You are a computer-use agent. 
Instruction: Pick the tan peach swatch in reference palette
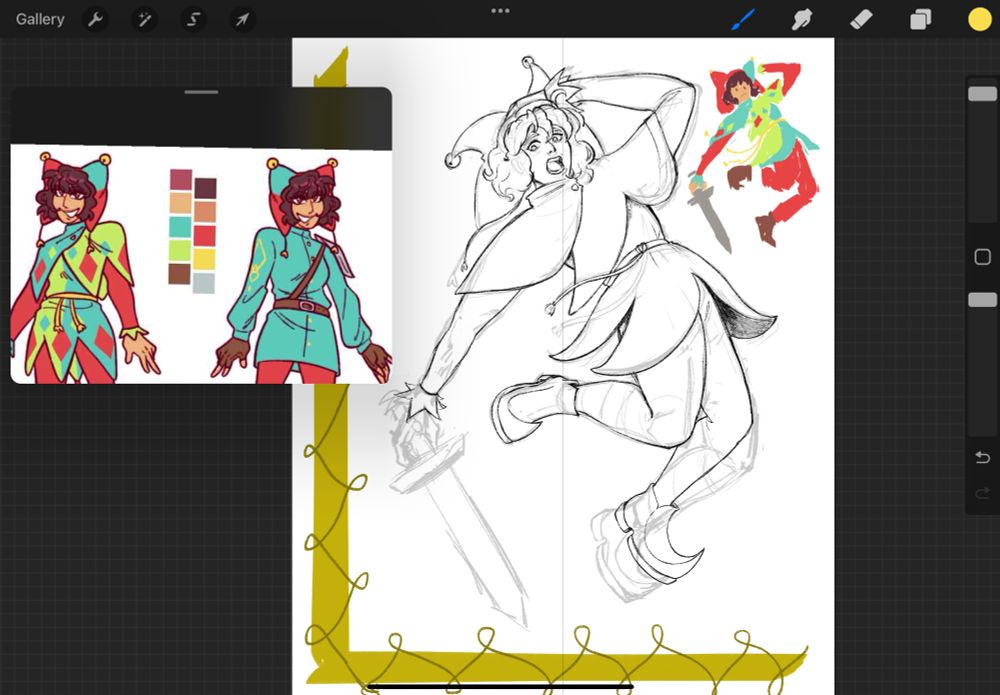180,203
